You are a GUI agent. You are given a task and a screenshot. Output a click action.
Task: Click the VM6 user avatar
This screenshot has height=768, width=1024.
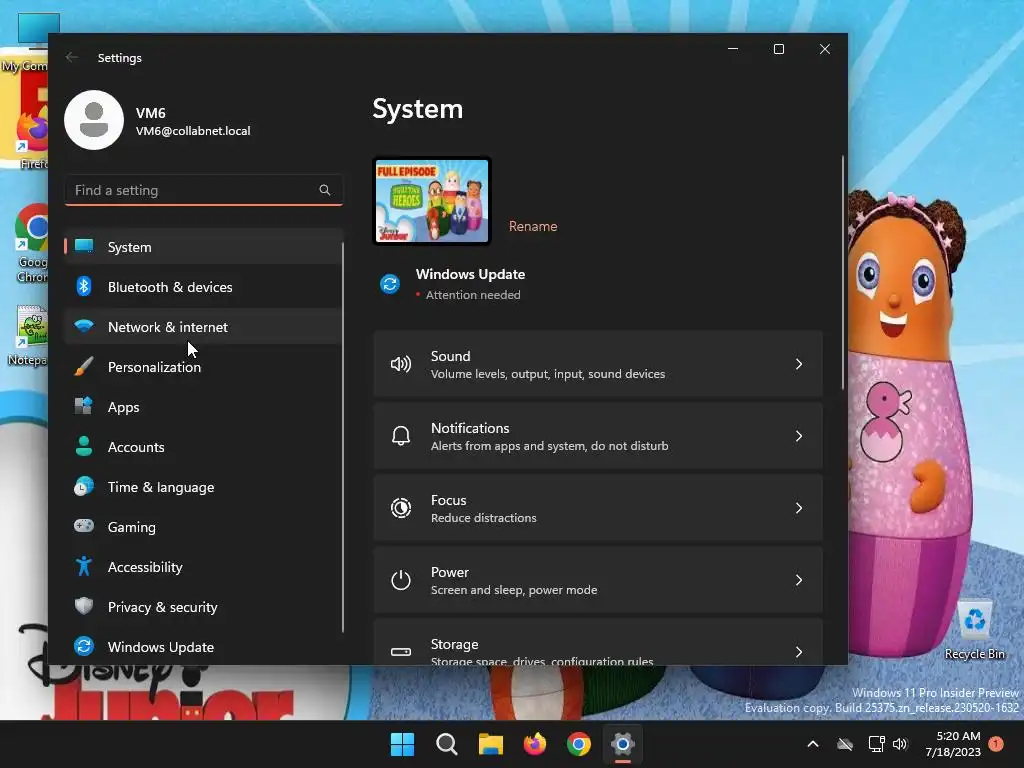pos(94,120)
